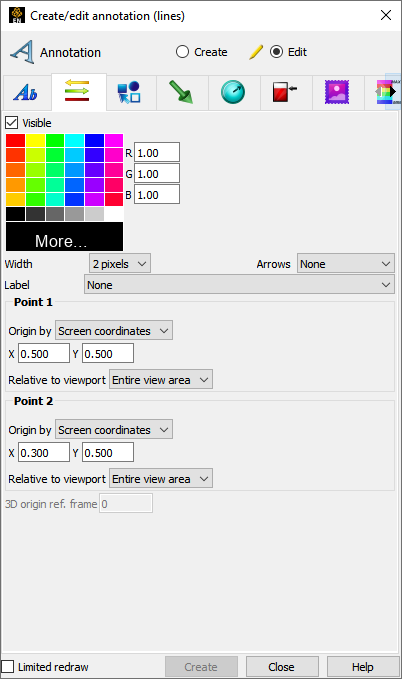Viewport: 402px width, 679px height.
Task: Click the disabled Create button
Action: pos(201,667)
